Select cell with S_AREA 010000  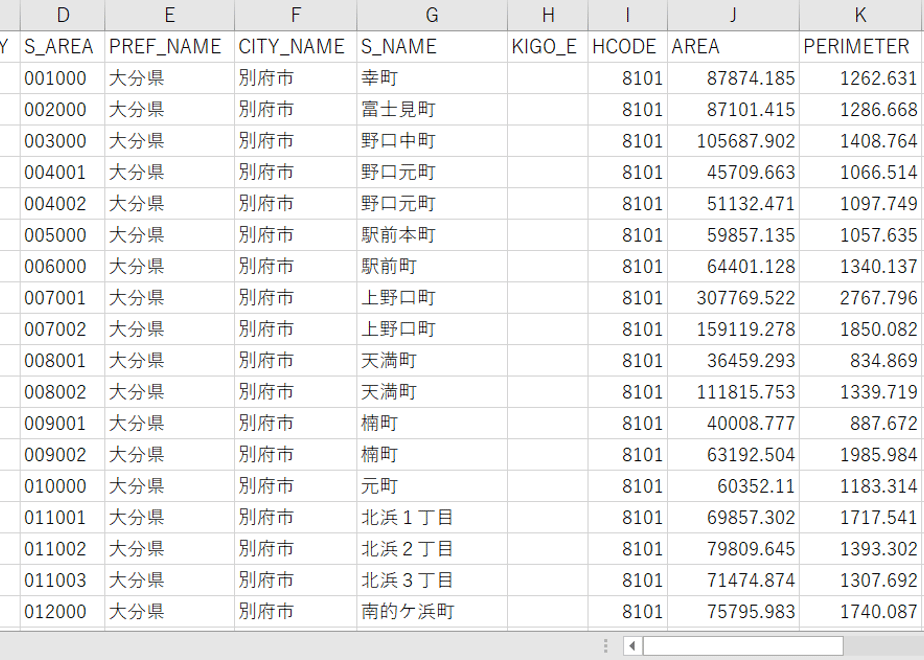(62, 486)
